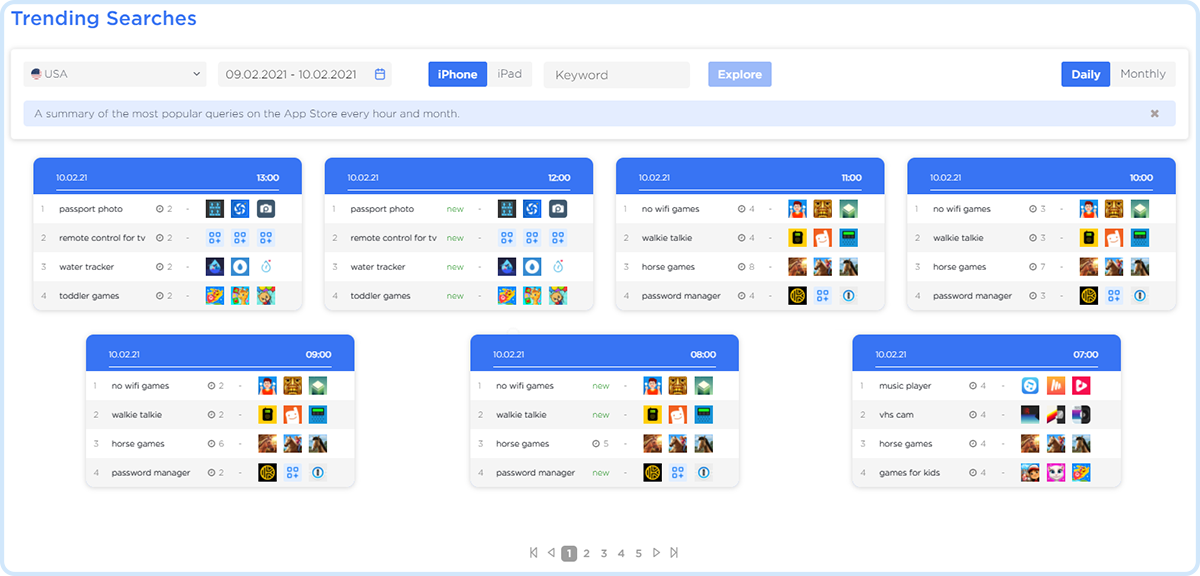This screenshot has height=576, width=1200.
Task: Select the Monthly view
Action: tap(1142, 74)
